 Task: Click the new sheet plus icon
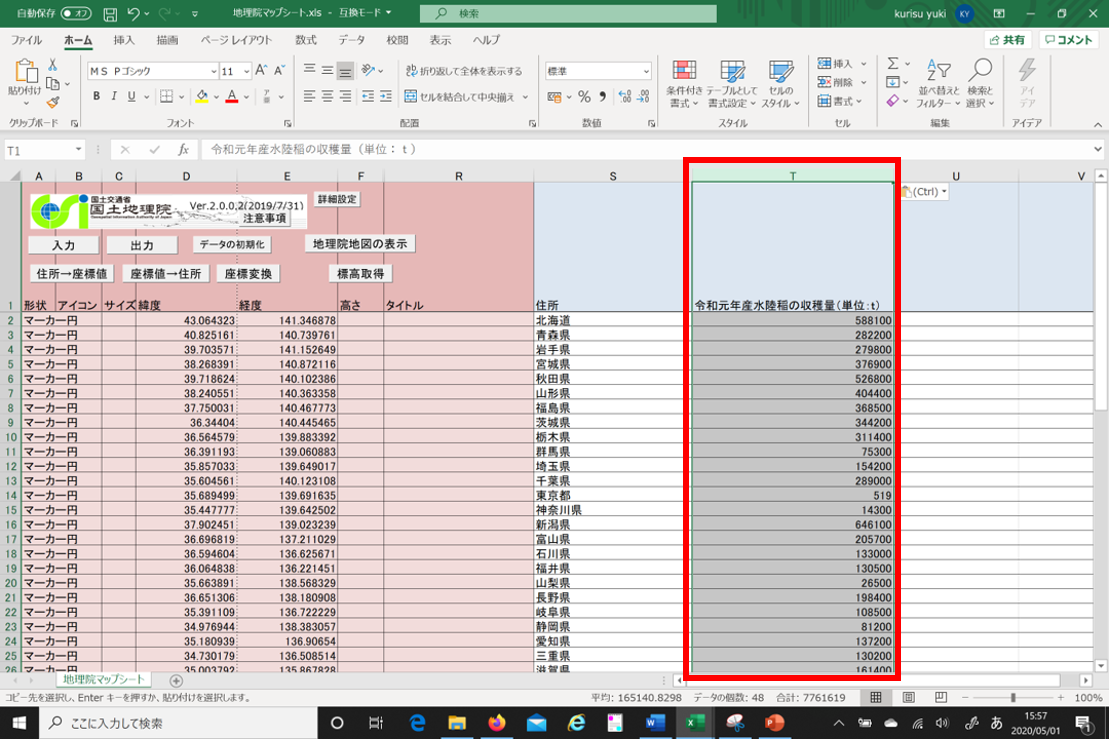pyautogui.click(x=176, y=680)
